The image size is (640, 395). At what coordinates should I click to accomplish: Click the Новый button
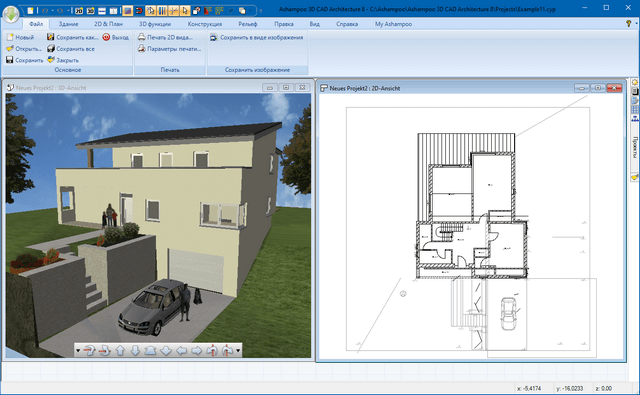[x=20, y=37]
